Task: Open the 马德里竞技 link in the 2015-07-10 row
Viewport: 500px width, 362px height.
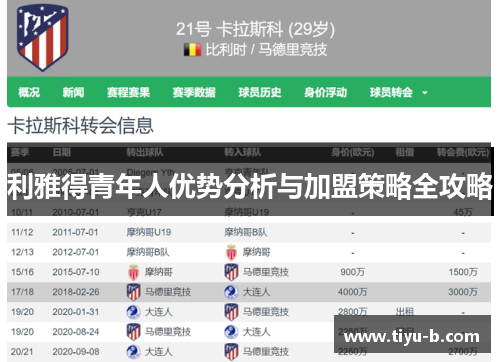Action: [266, 272]
